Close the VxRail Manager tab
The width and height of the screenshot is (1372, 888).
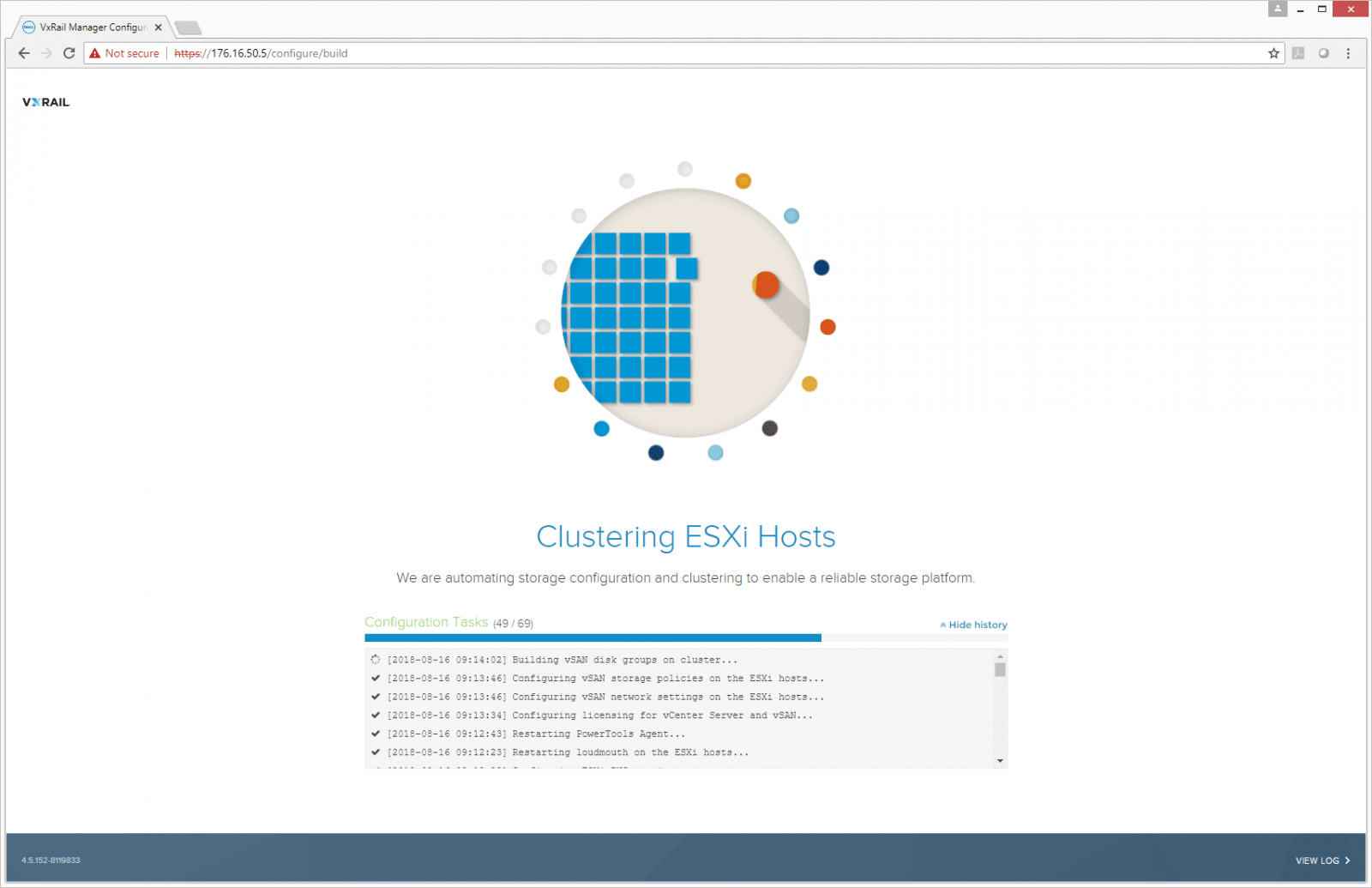pyautogui.click(x=158, y=27)
